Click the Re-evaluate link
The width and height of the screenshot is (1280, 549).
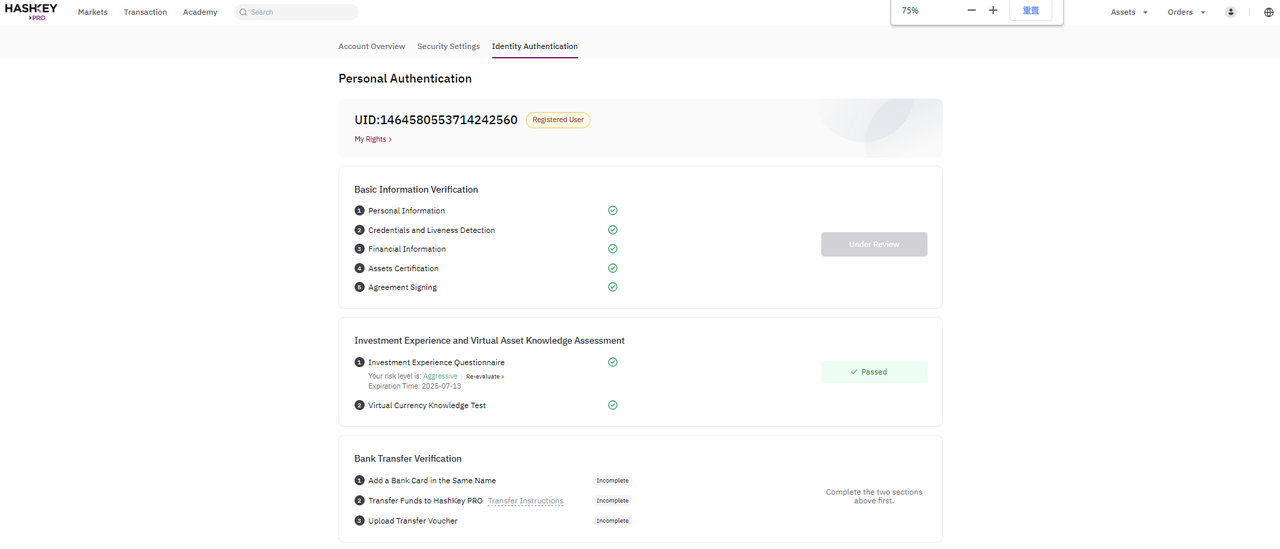coord(485,377)
